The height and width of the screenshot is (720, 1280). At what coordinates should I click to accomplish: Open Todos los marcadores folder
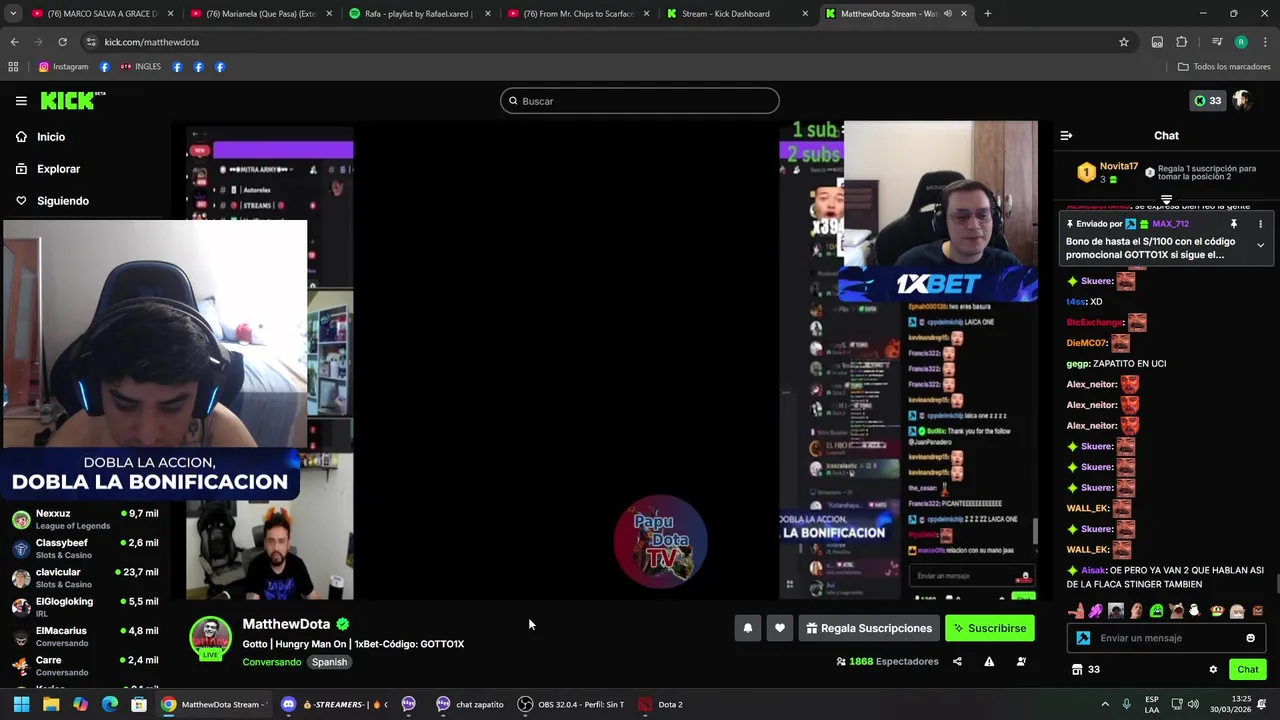pyautogui.click(x=1224, y=67)
